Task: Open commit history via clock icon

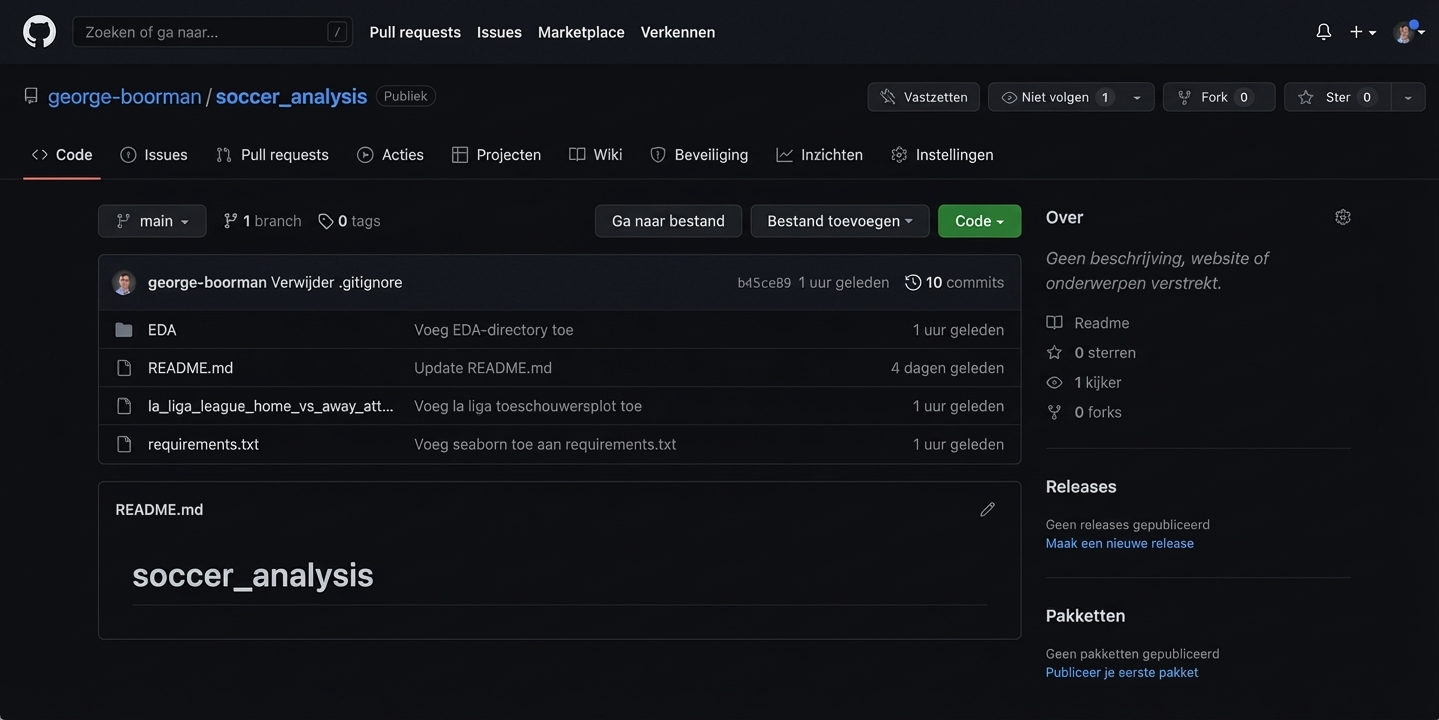Action: pyautogui.click(x=912, y=283)
